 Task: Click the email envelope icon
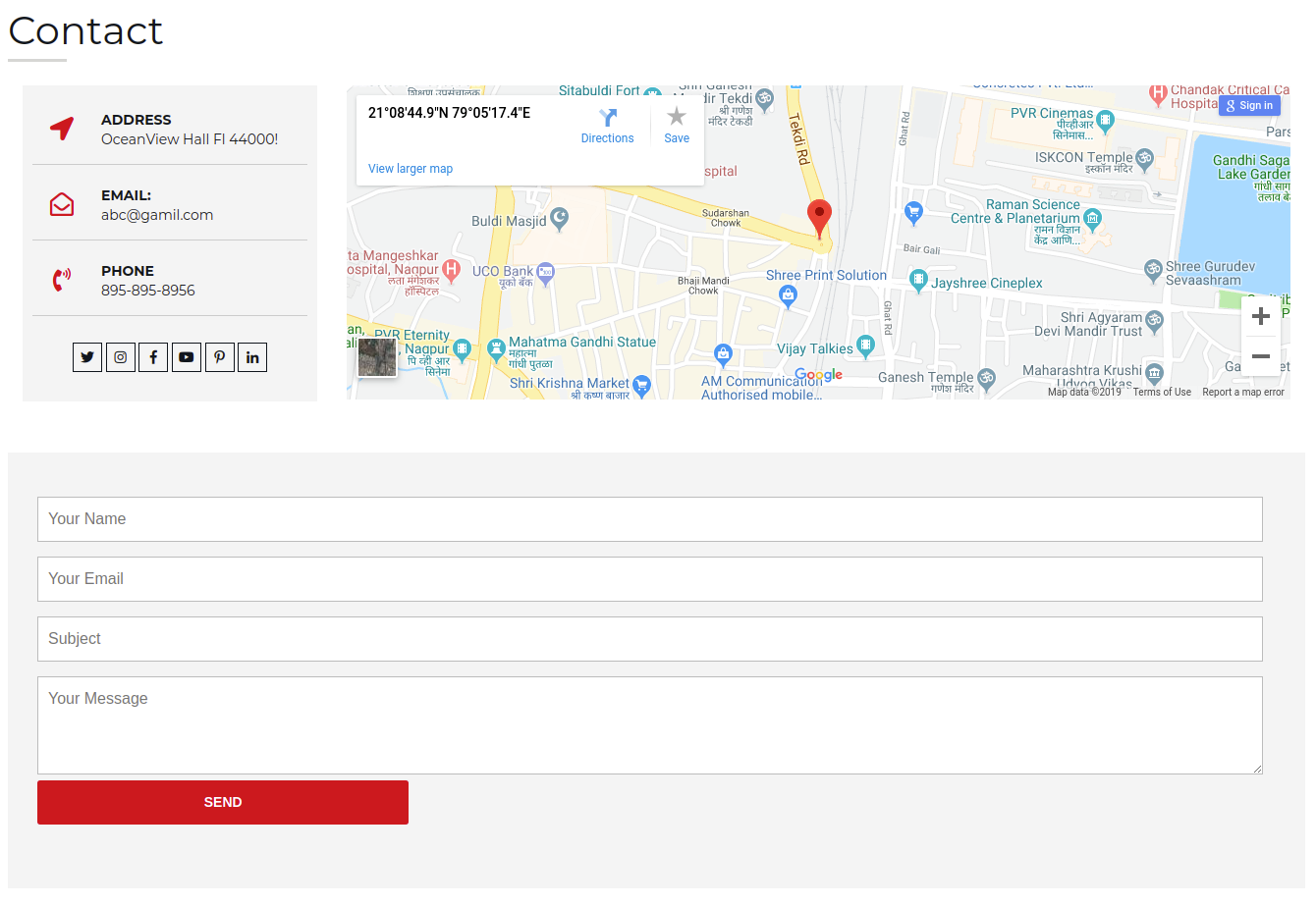tap(62, 204)
